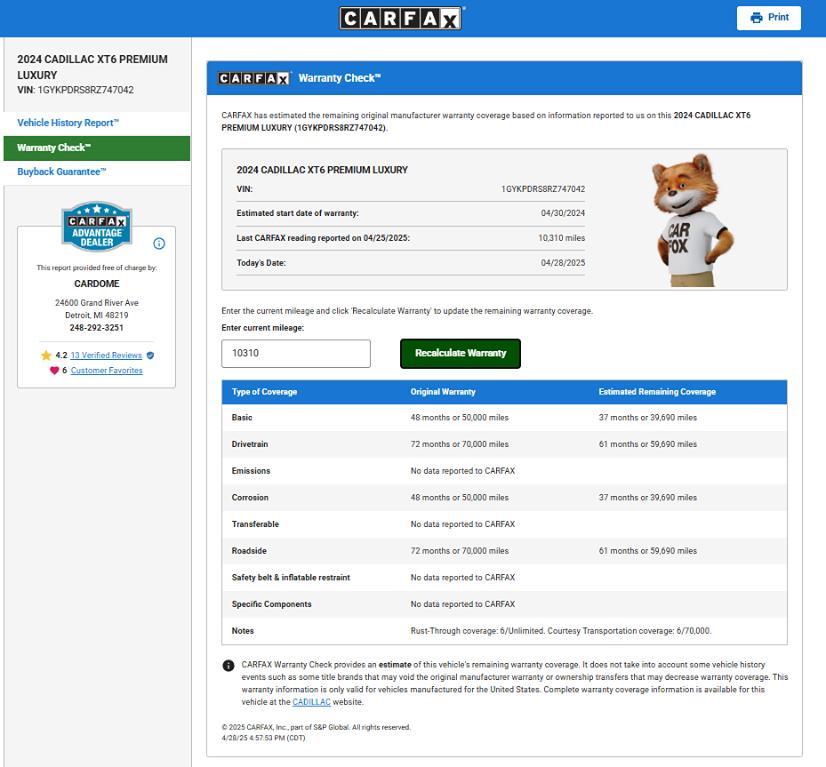826x767 pixels.
Task: Focus the current mileage input field
Action: click(296, 353)
